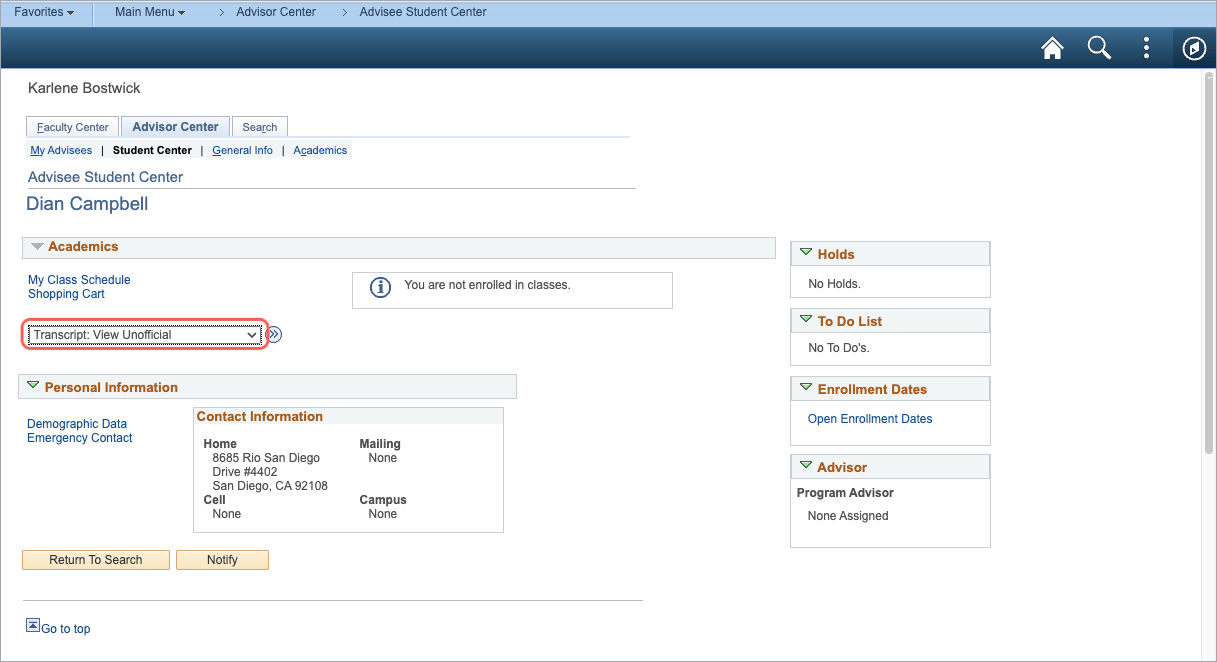Screen dimensions: 1217x662
Task: Open the Actions List three-dot icon
Action: [1146, 47]
